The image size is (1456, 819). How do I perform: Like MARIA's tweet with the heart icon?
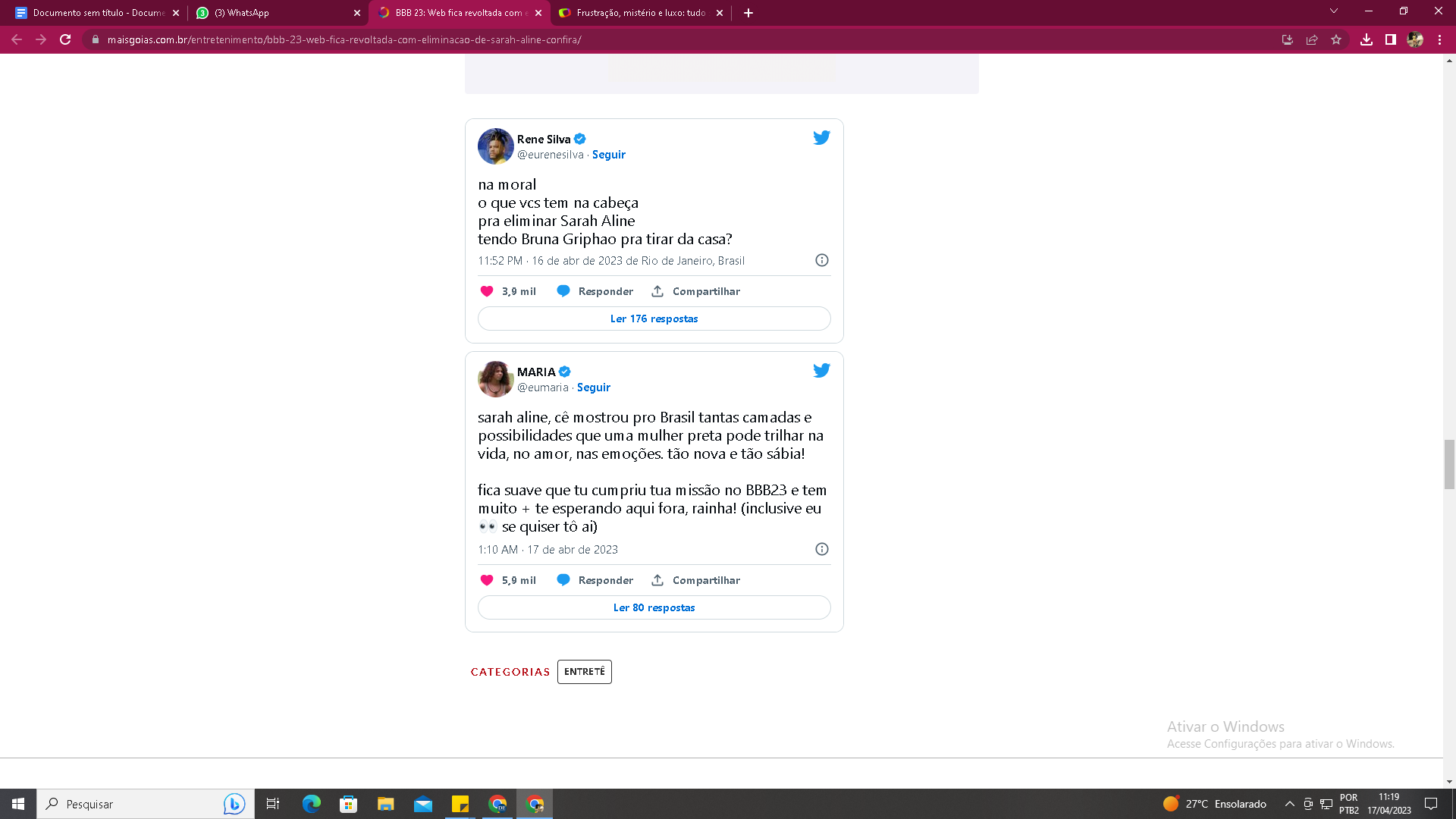click(487, 580)
